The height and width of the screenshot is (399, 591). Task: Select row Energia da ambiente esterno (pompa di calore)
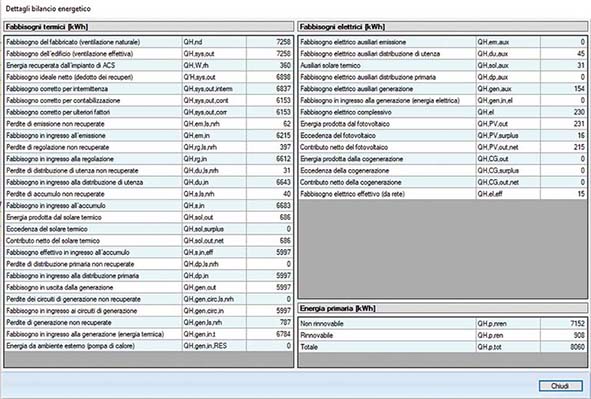tap(149, 345)
